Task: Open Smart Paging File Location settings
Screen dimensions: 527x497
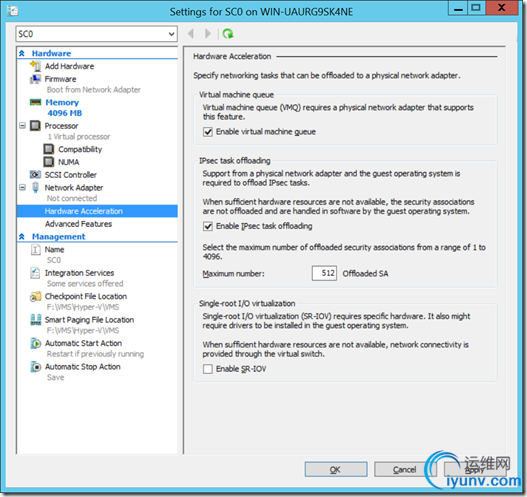Action: coord(89,320)
